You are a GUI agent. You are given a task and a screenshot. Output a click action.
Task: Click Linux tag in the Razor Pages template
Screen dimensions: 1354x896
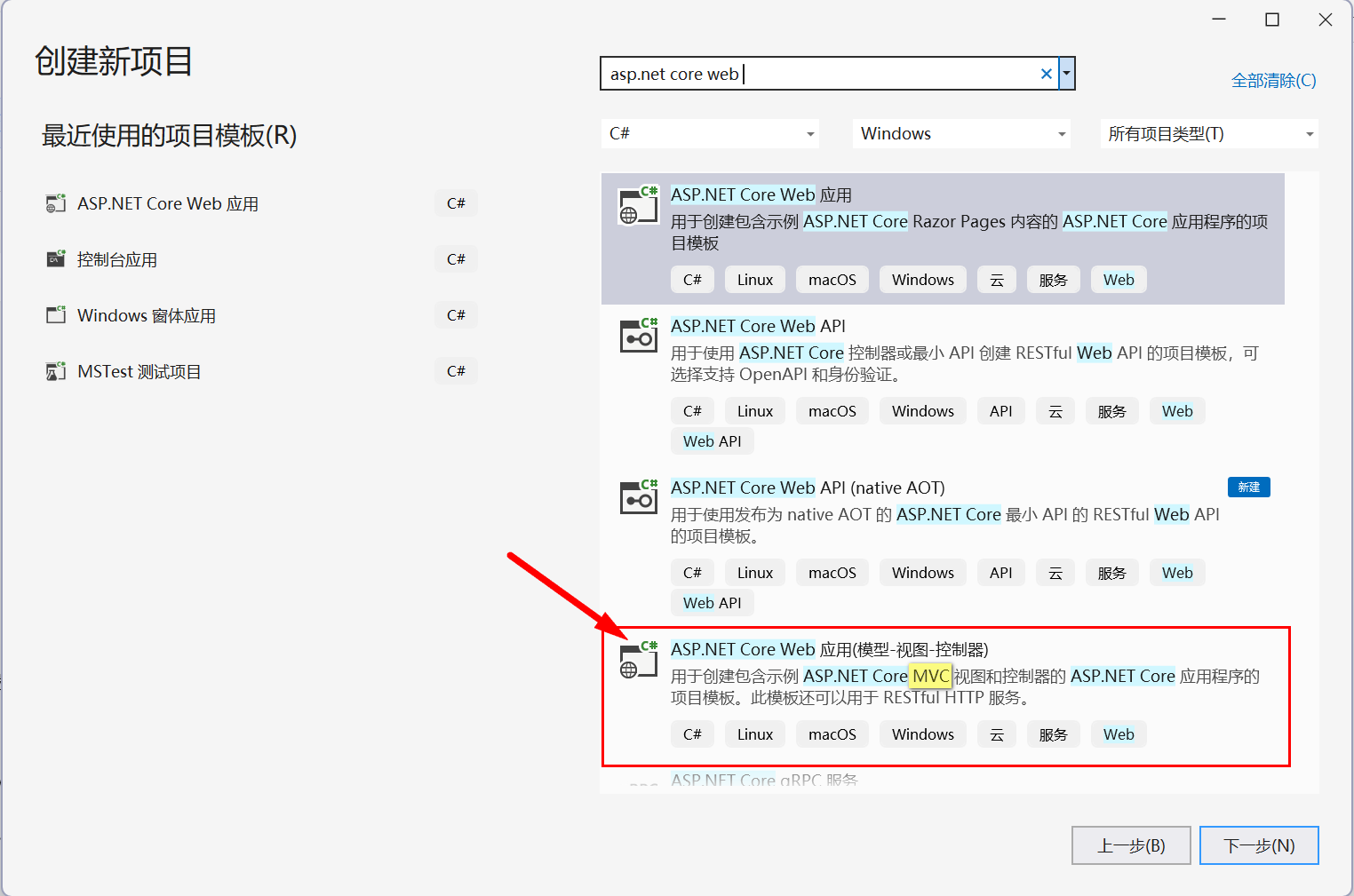(x=755, y=280)
